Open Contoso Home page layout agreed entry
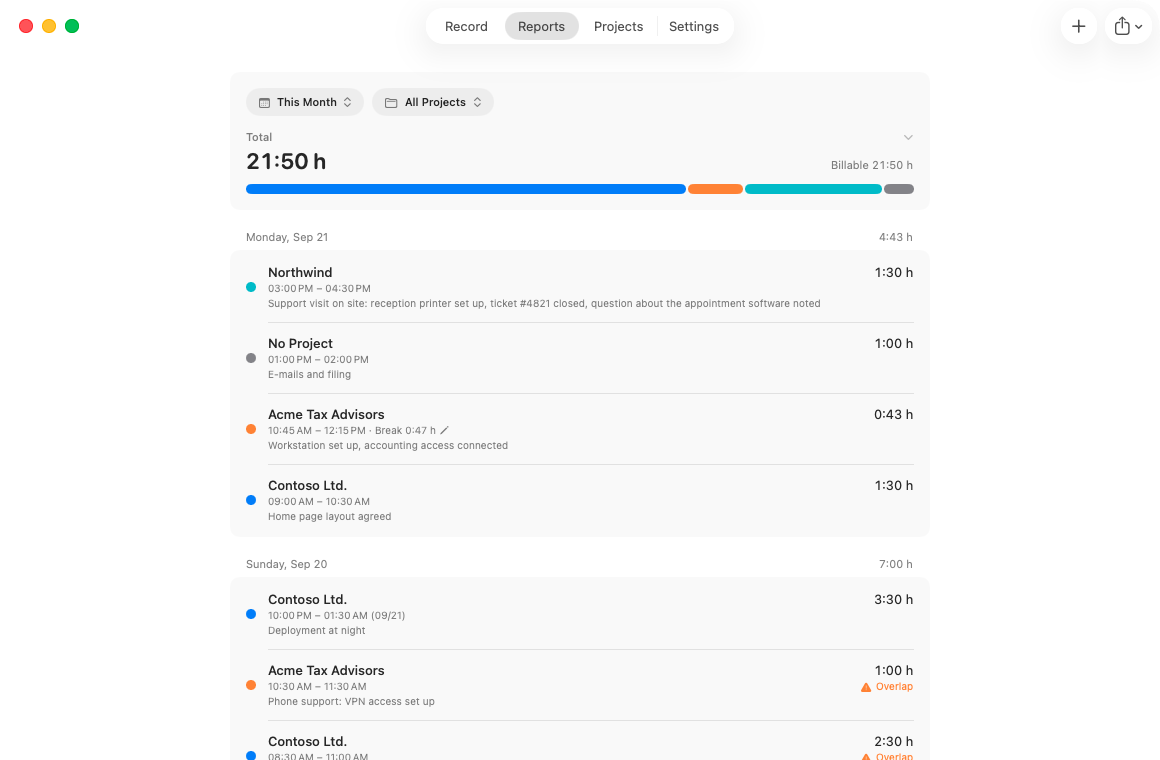The width and height of the screenshot is (1160, 760). [x=580, y=500]
